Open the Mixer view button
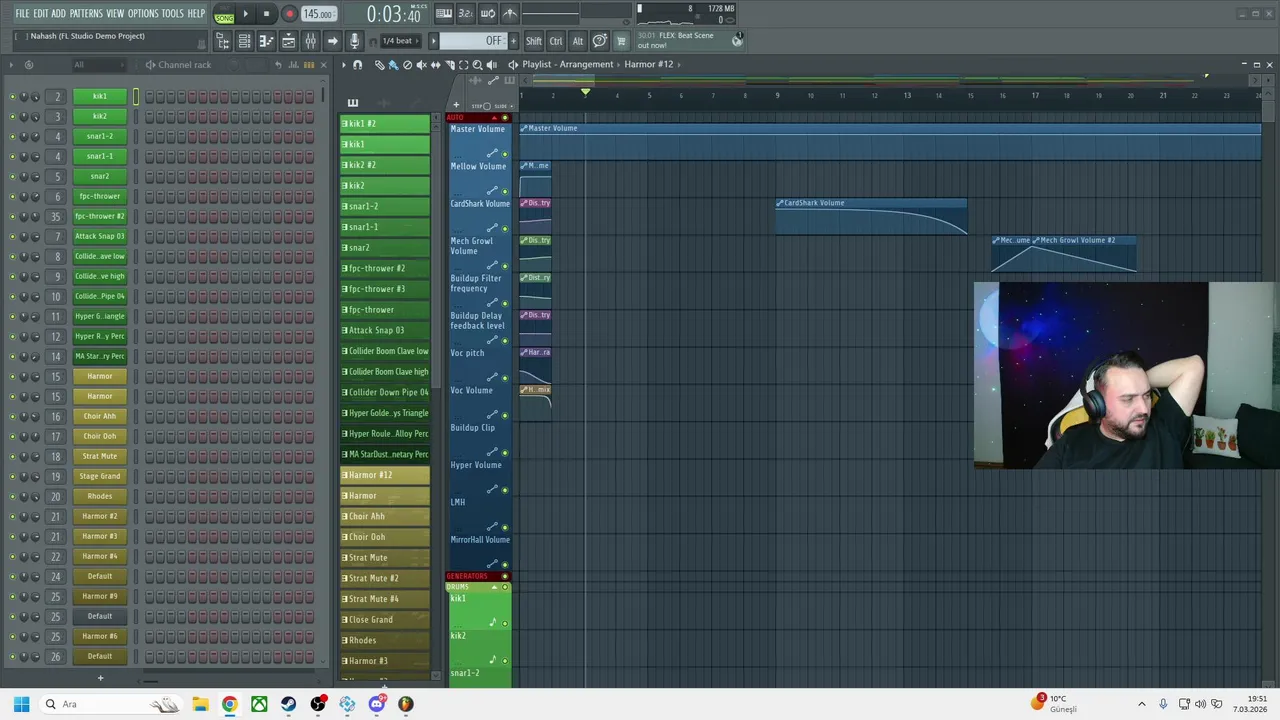Image resolution: width=1280 pixels, height=720 pixels. pyautogui.click(x=310, y=41)
